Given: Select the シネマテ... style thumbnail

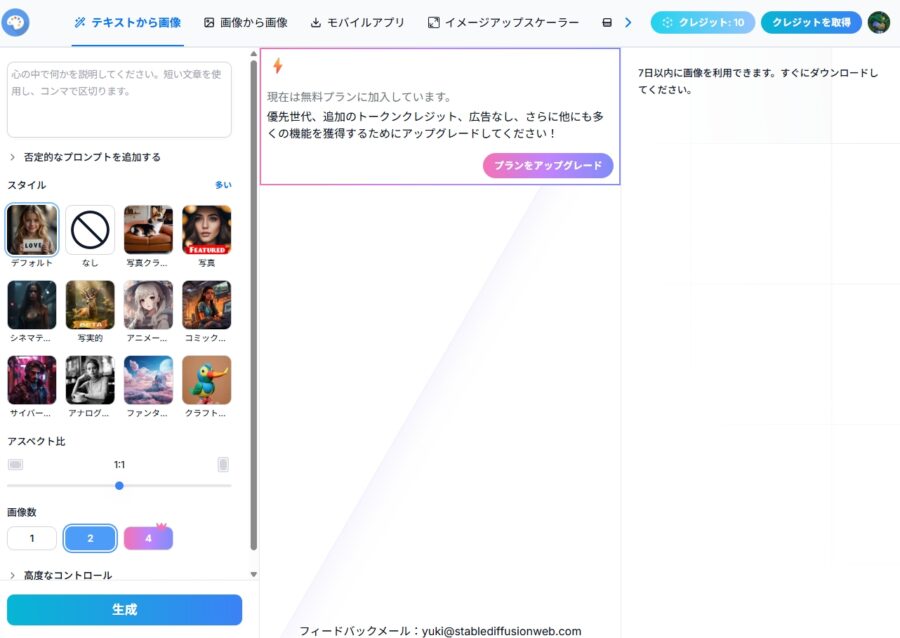Looking at the screenshot, I should click(32, 305).
